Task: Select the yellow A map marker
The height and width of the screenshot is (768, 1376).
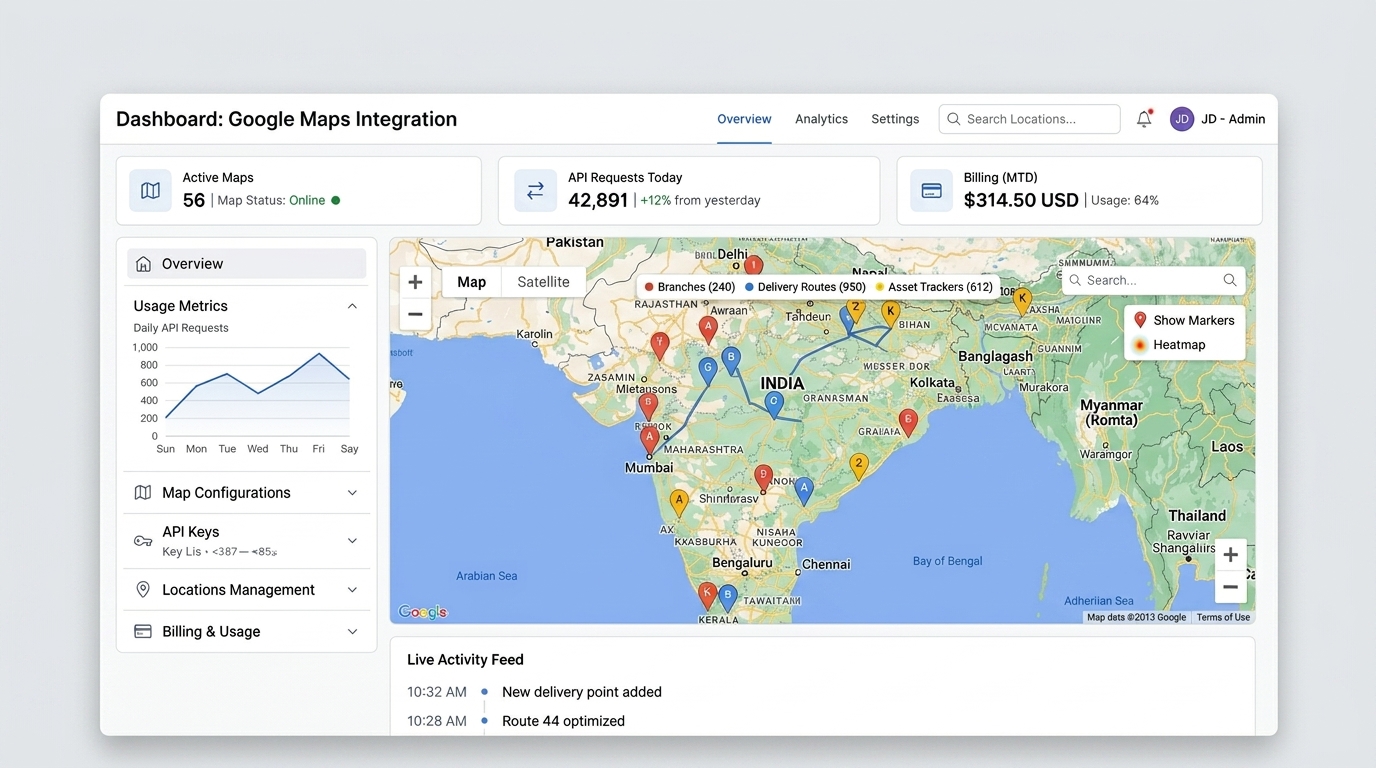Action: coord(679,502)
